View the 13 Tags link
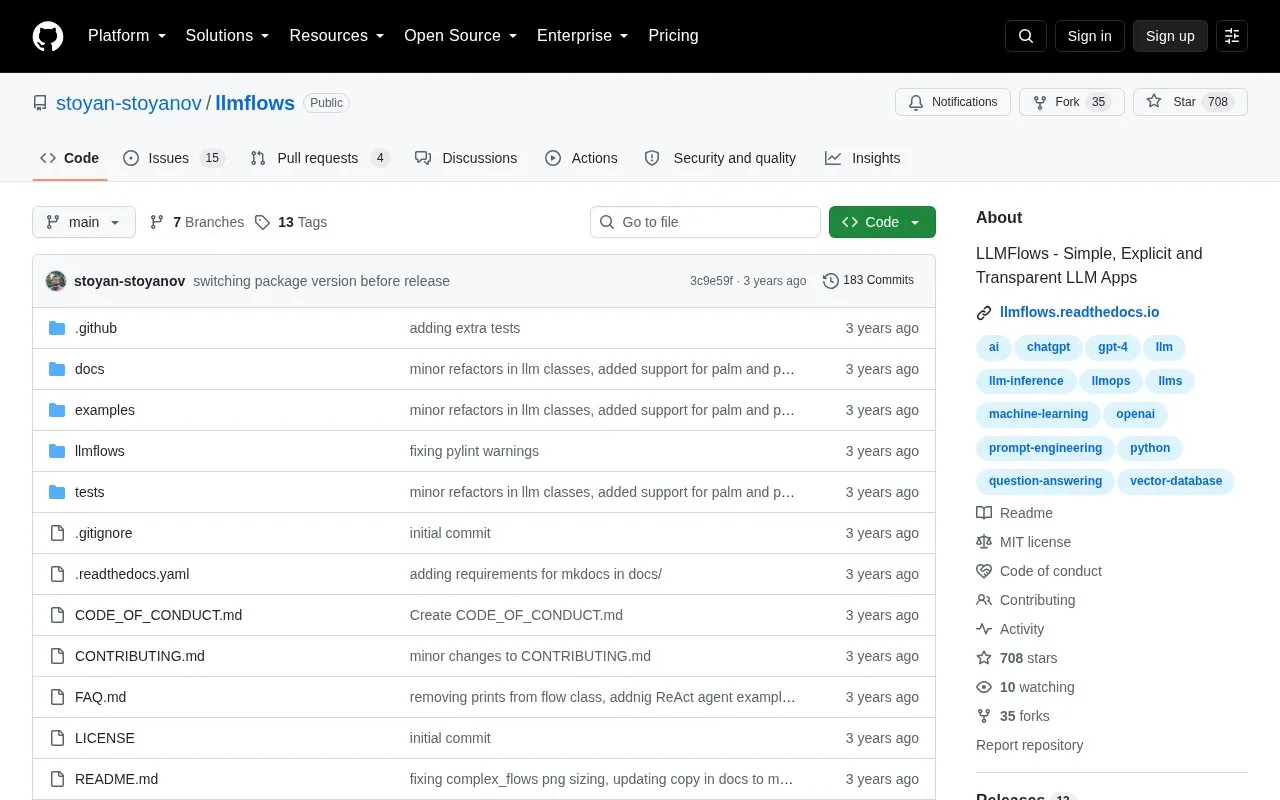The image size is (1280, 800). [291, 222]
